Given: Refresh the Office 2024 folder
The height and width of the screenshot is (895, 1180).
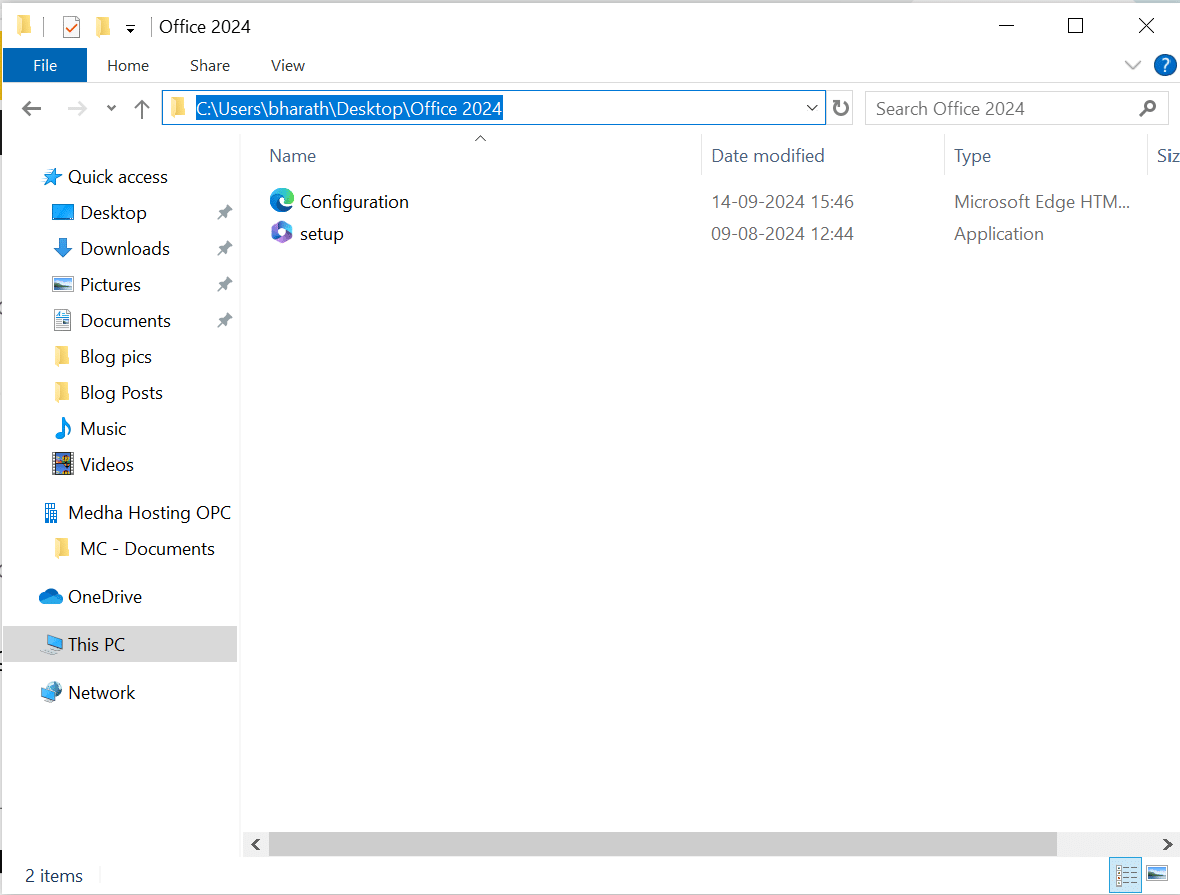Looking at the screenshot, I should pyautogui.click(x=840, y=108).
